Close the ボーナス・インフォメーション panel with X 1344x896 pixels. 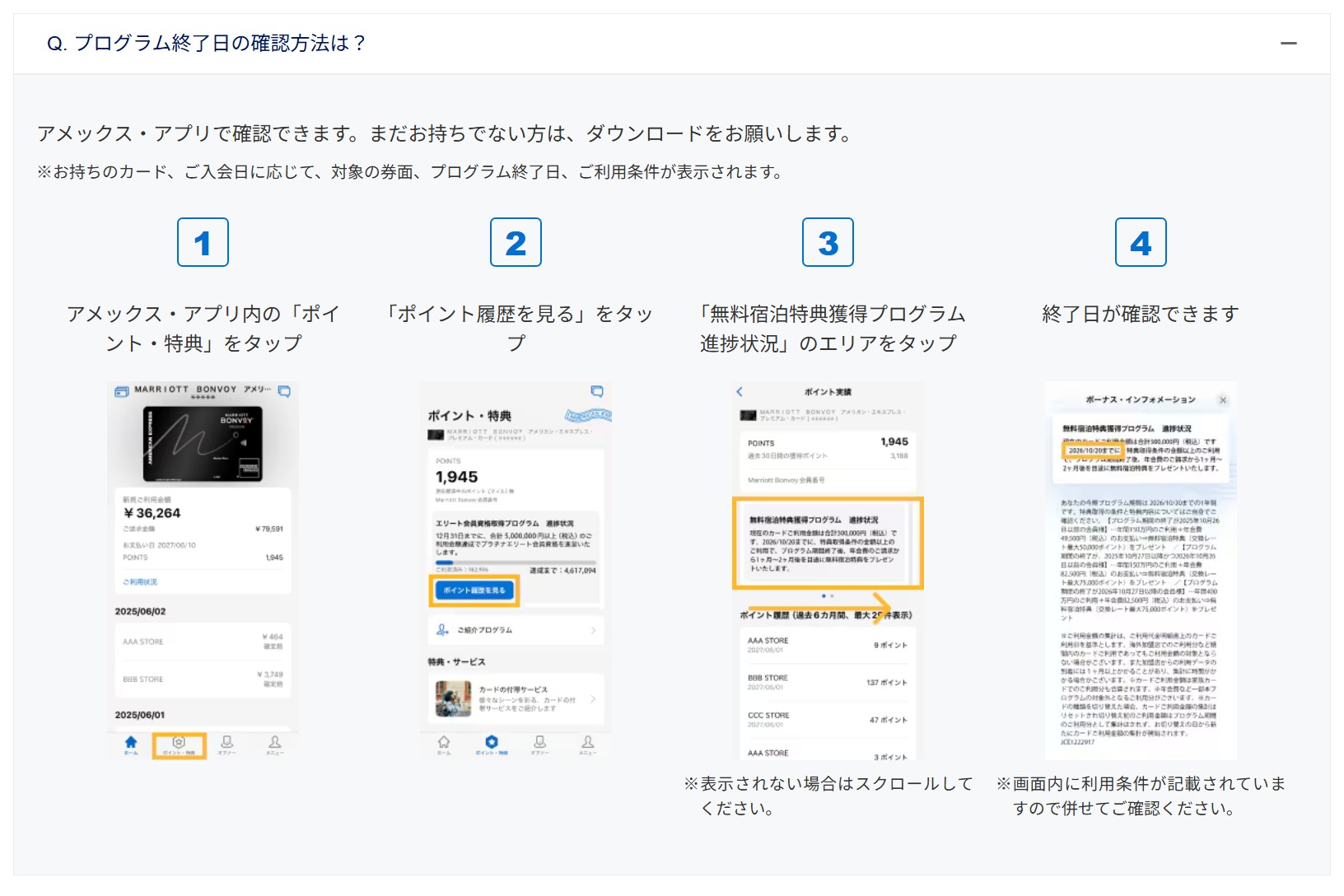click(x=1223, y=400)
